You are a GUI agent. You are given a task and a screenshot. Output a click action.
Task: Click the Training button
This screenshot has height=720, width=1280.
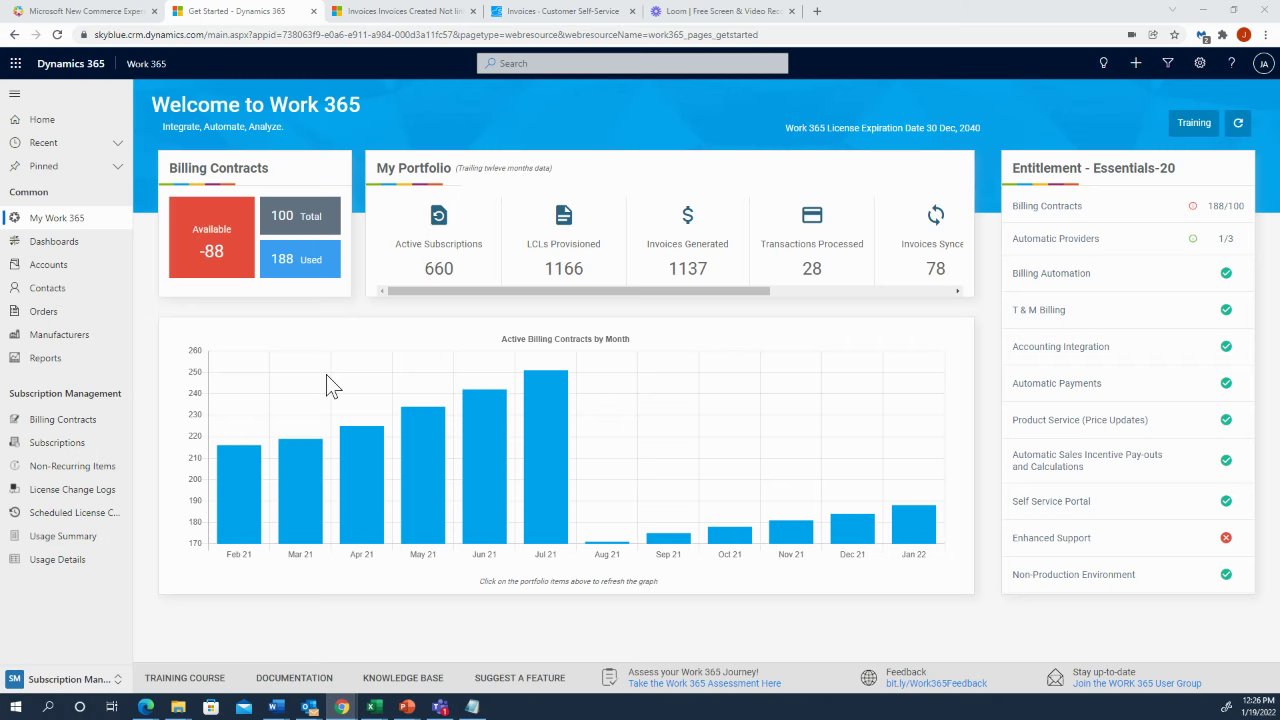[x=1194, y=123]
